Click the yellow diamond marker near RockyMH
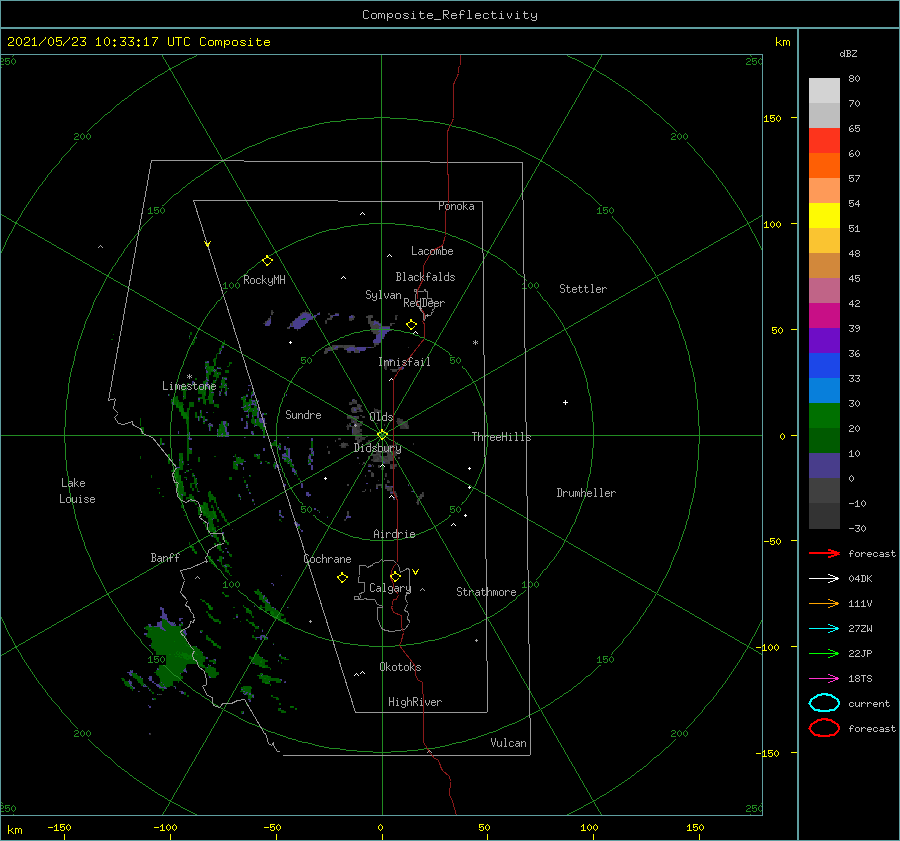 click(267, 261)
